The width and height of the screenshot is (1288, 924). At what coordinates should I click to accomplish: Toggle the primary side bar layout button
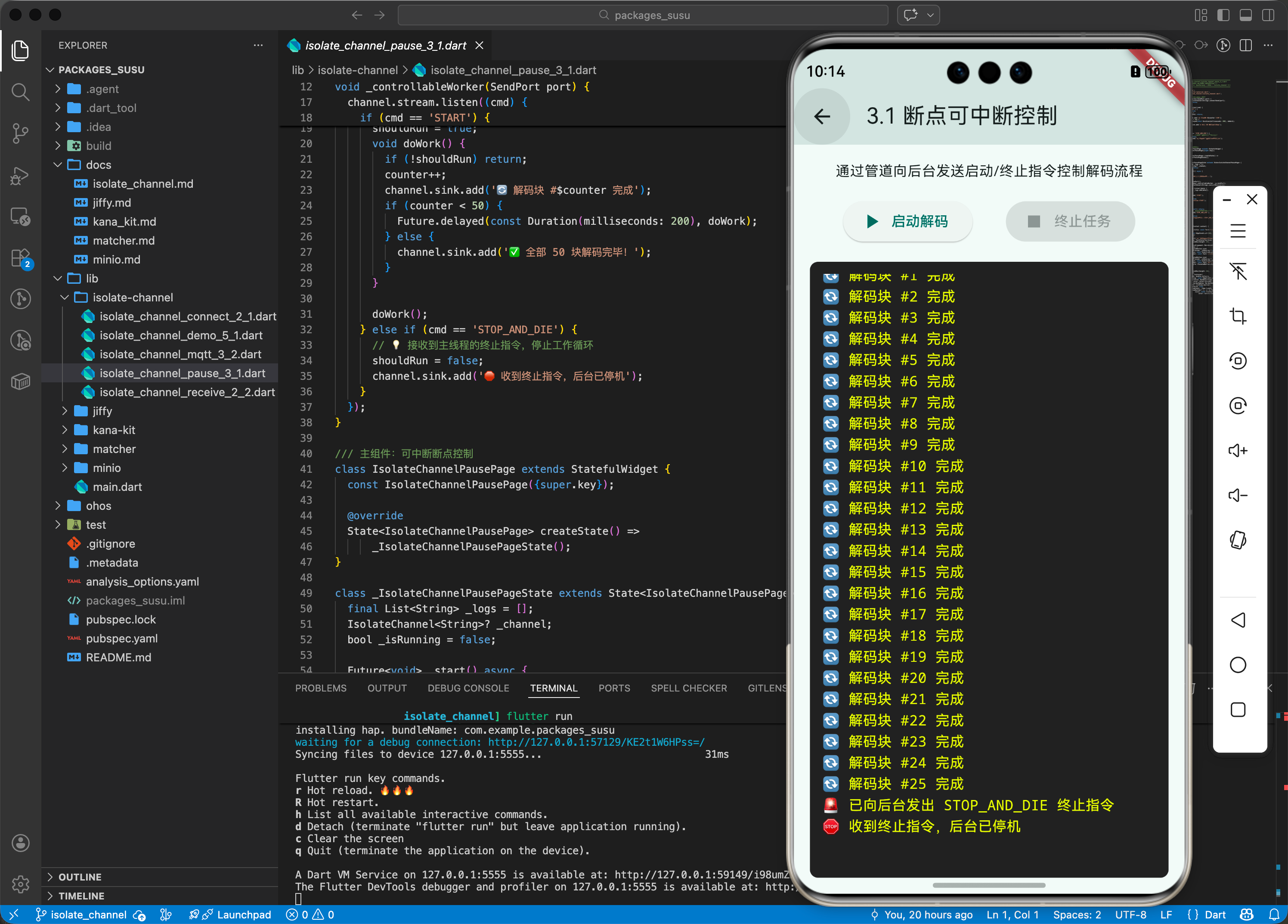coord(1223,16)
